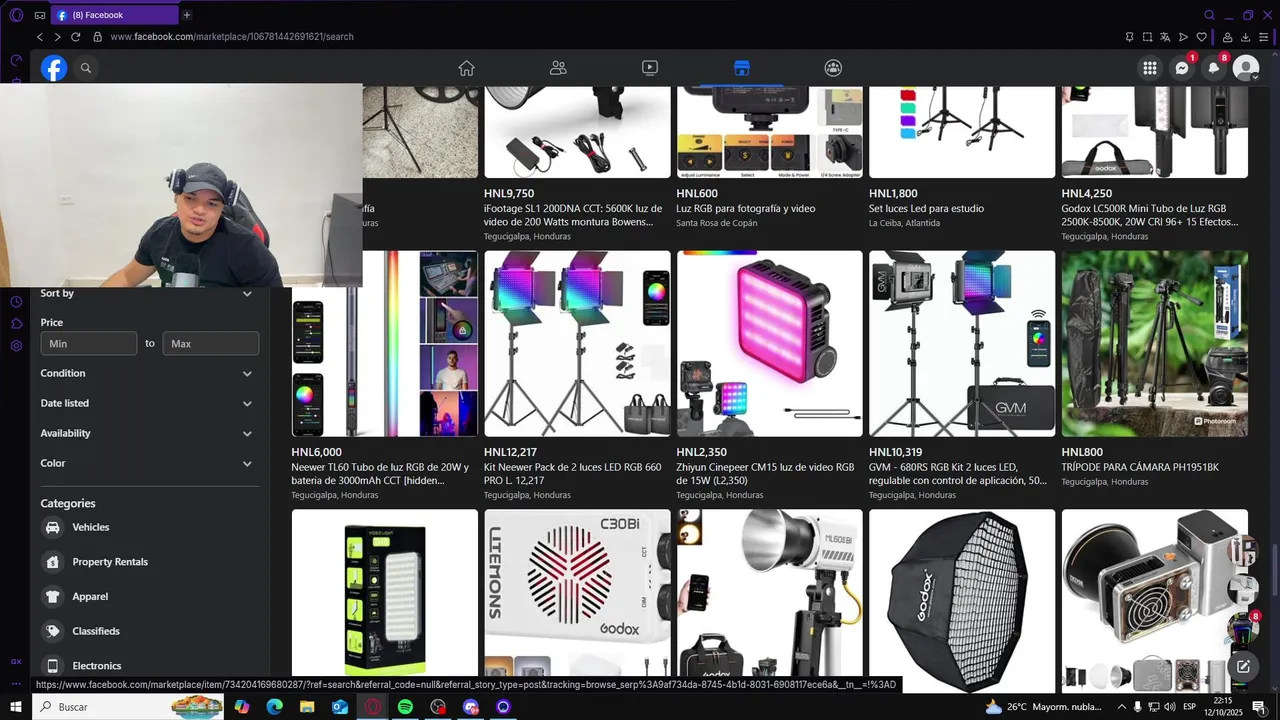1280x720 pixels.
Task: Click the HNL12,217 price text
Action: click(510, 452)
